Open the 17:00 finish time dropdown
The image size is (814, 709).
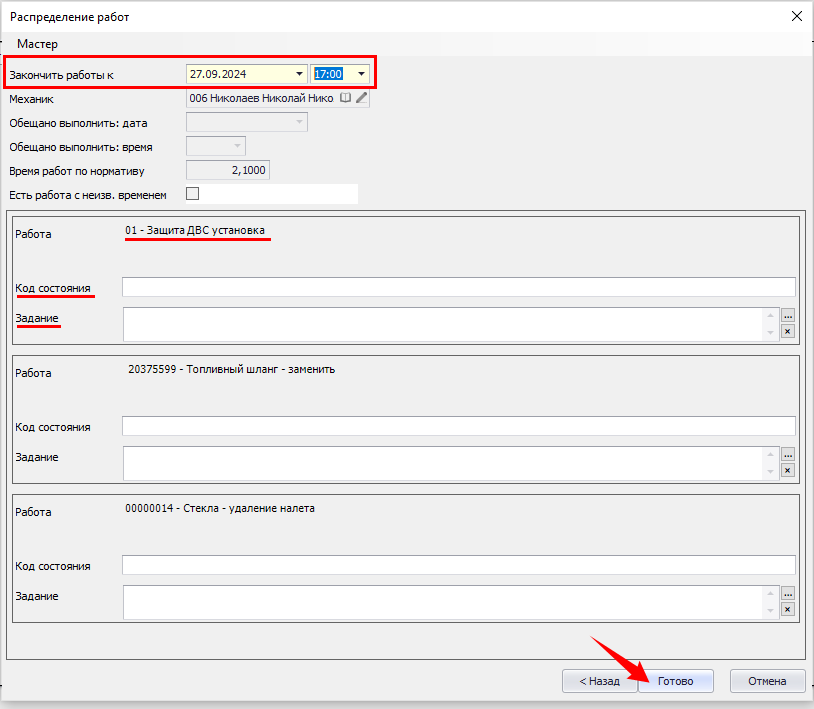pos(361,74)
